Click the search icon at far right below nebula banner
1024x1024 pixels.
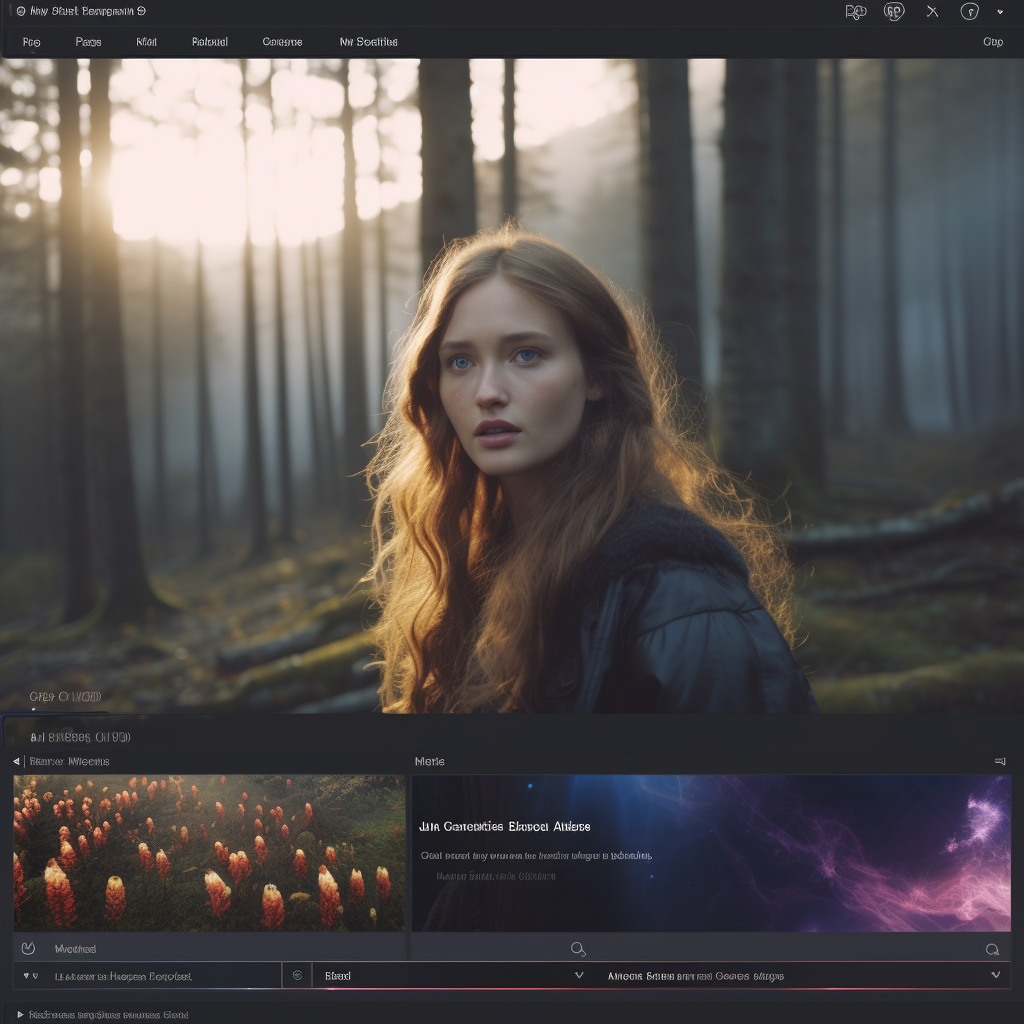click(x=992, y=949)
